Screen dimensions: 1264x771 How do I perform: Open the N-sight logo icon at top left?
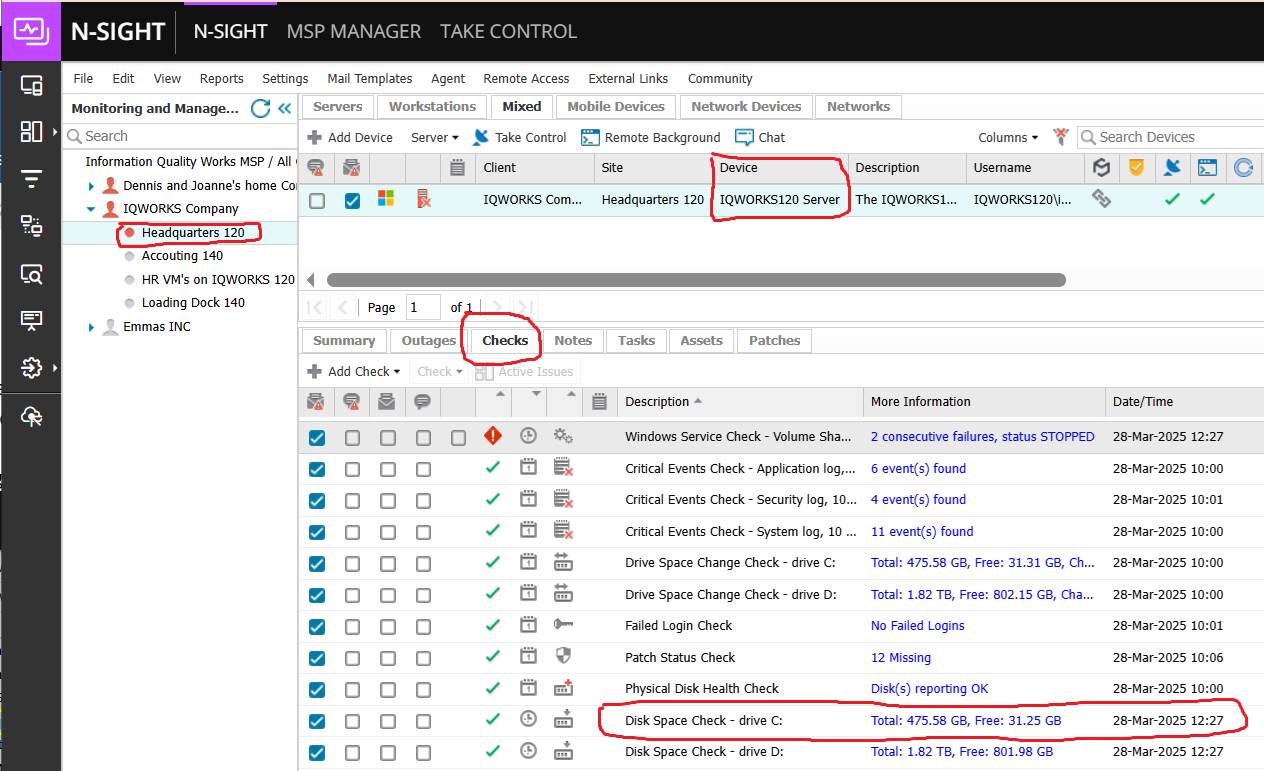coord(31,31)
